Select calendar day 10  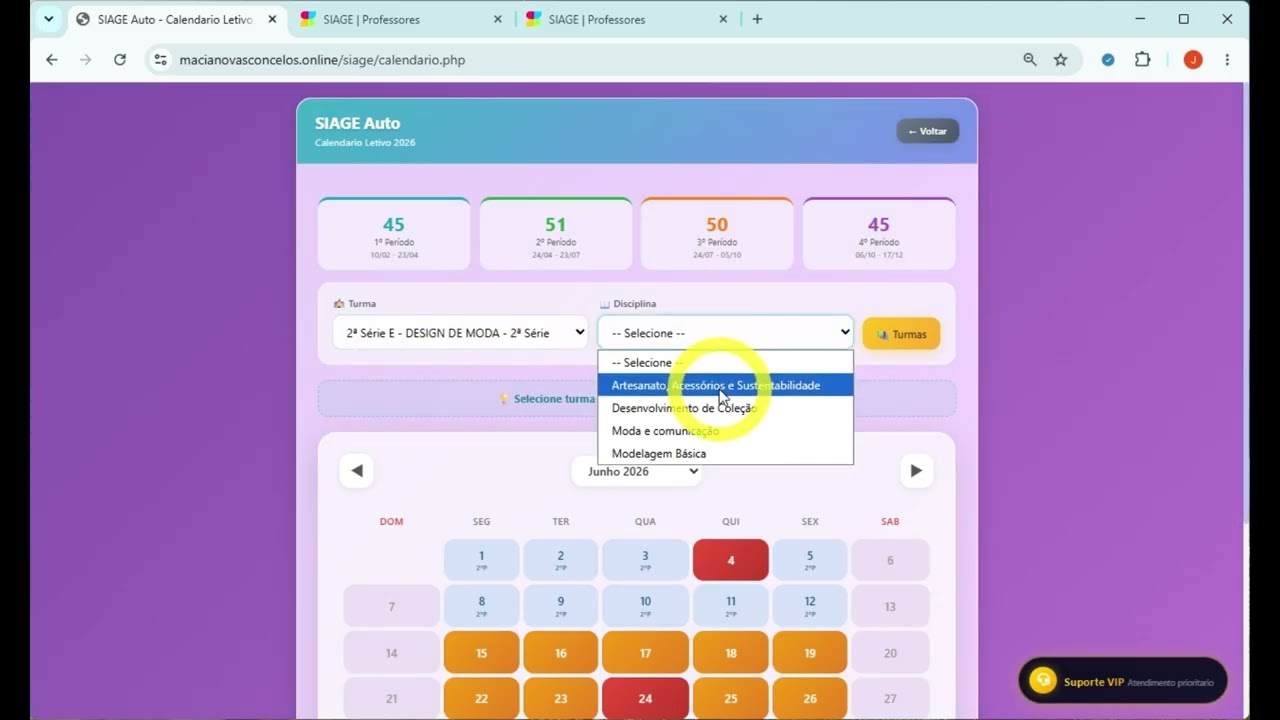(x=645, y=606)
